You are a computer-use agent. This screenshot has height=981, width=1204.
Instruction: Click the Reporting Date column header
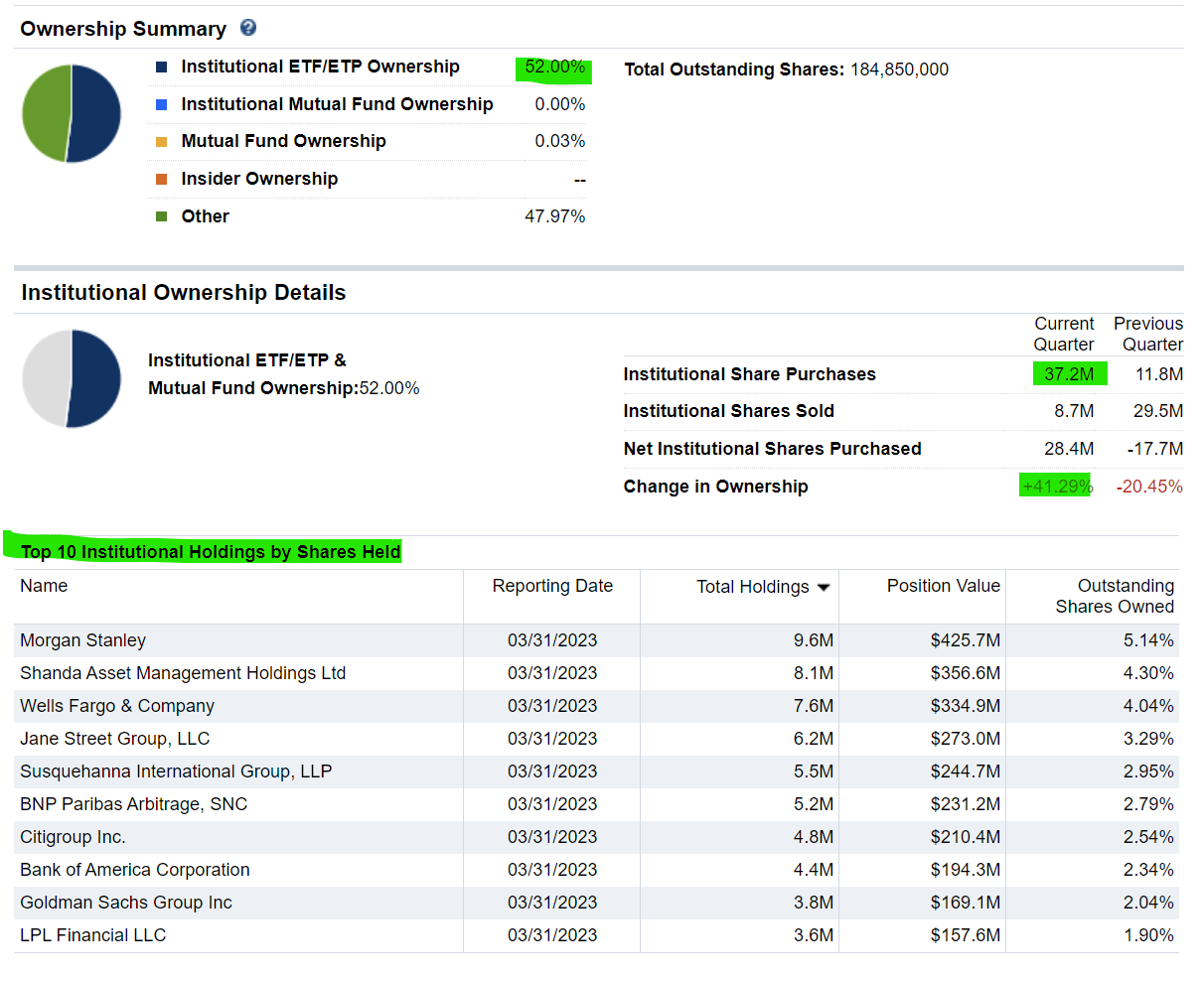[x=552, y=586]
